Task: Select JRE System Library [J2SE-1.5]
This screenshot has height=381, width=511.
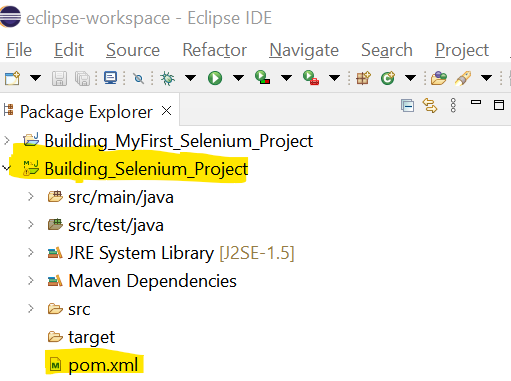Action: (181, 253)
